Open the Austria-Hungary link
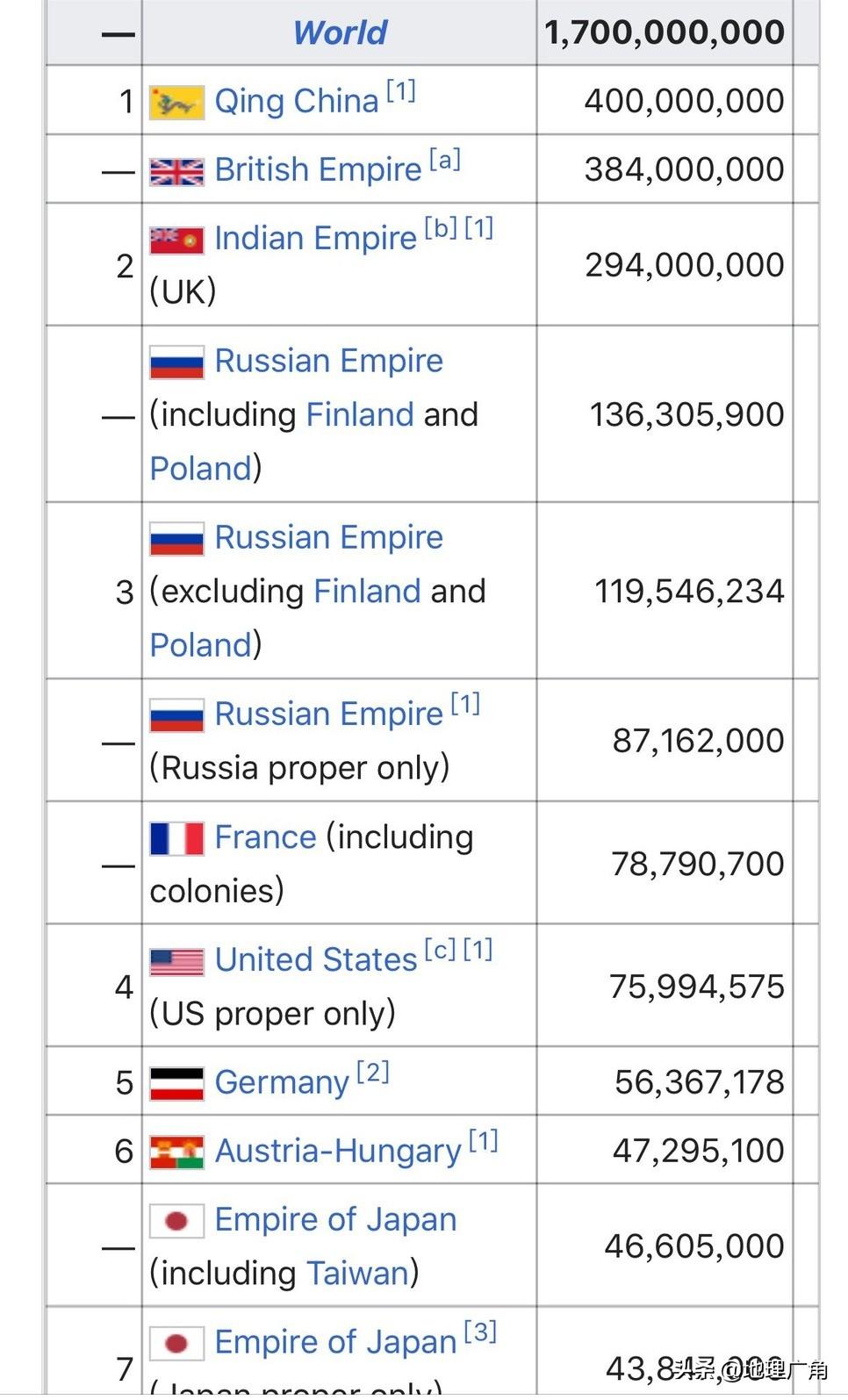Image resolution: width=848 pixels, height=1400 pixels. click(x=338, y=1151)
